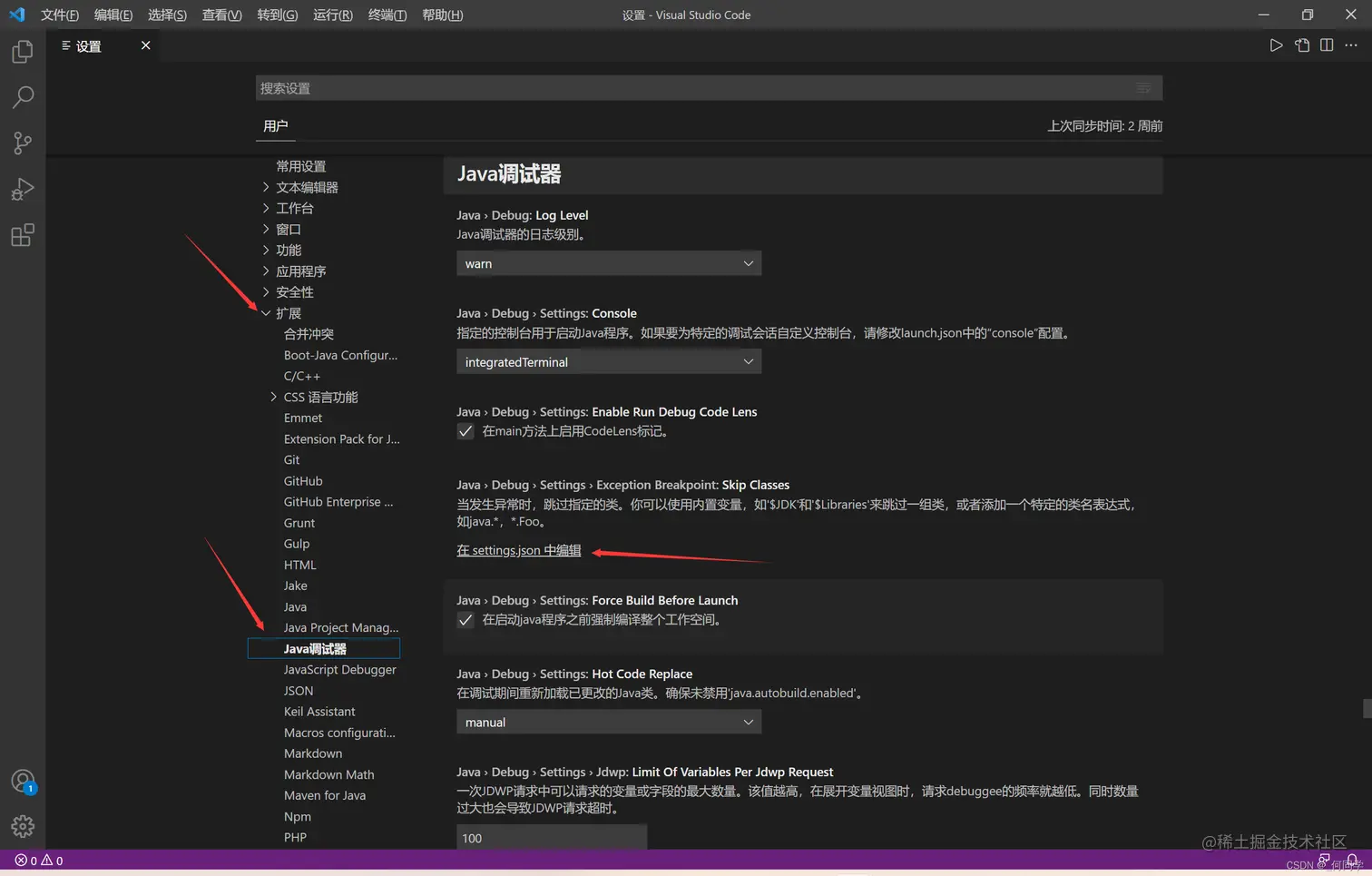Select HTML extension settings

coord(299,564)
